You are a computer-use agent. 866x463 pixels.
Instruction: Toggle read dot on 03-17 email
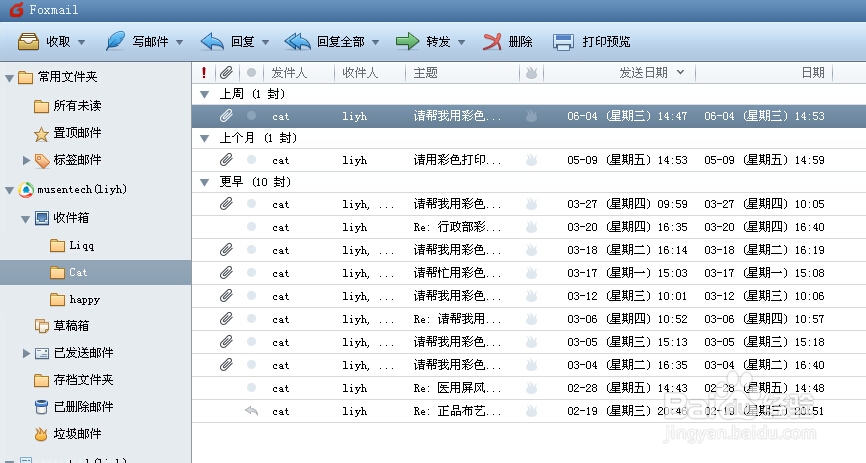click(x=251, y=272)
